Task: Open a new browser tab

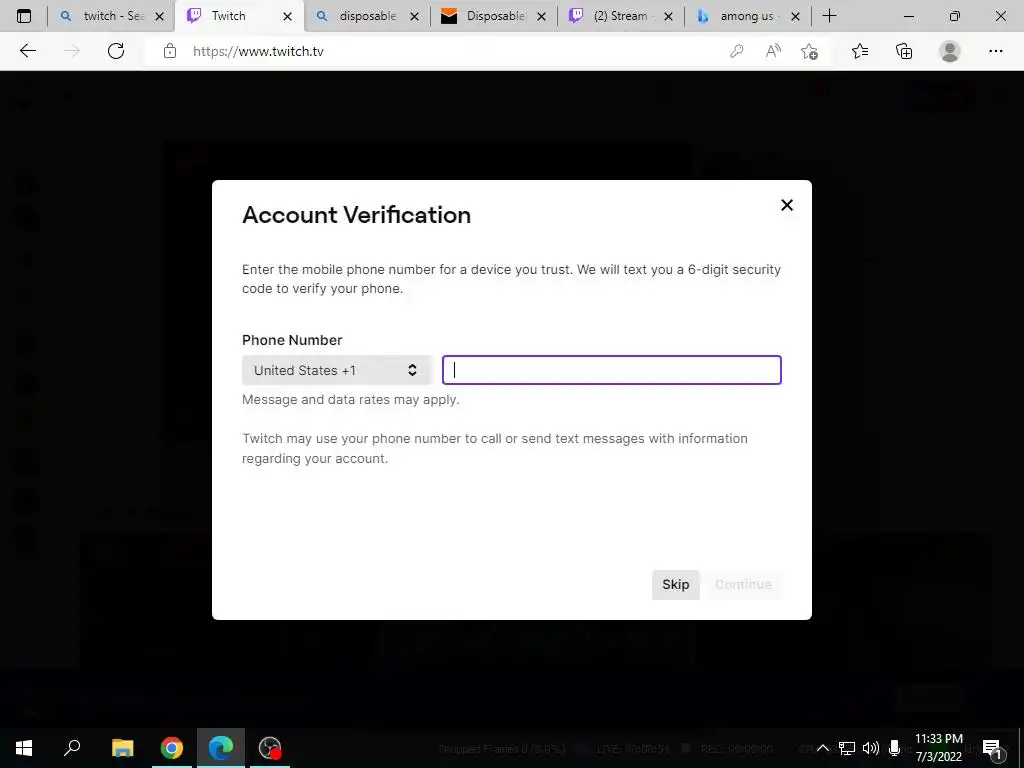Action: coord(829,16)
